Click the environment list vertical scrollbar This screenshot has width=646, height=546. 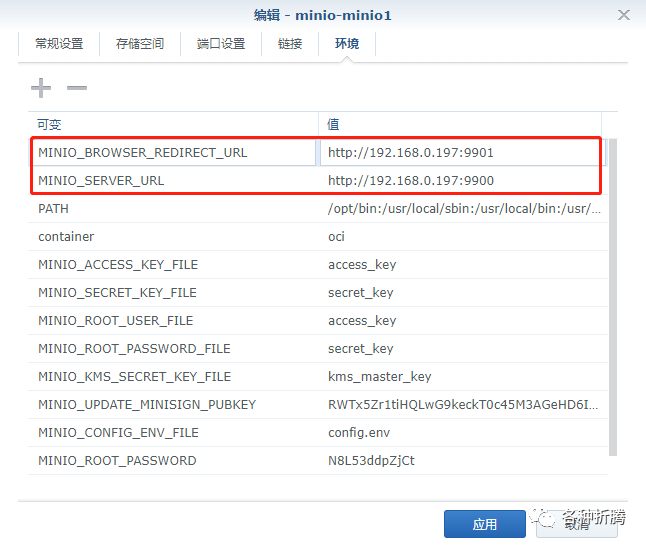click(613, 297)
